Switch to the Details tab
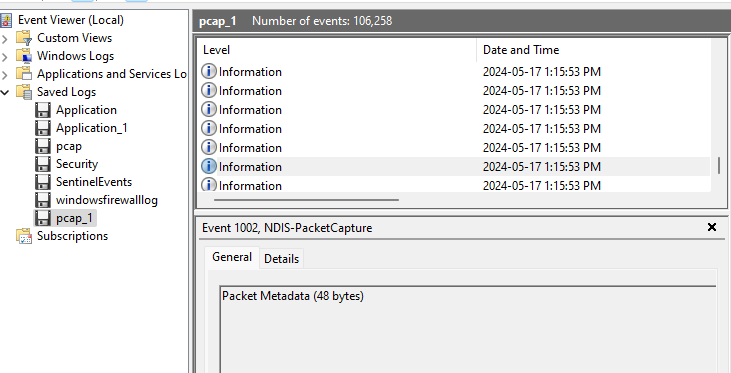The height and width of the screenshot is (373, 731). [282, 259]
